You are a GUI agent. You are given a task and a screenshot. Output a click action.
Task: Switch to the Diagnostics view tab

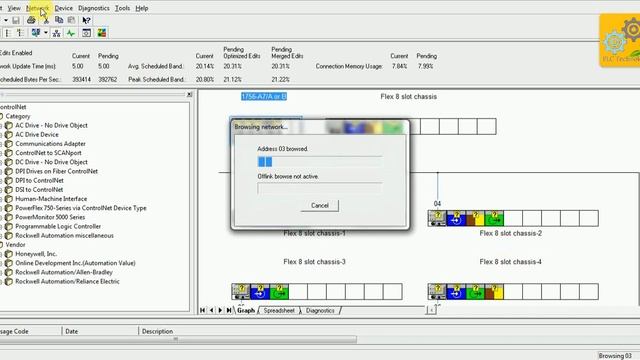tap(320, 311)
